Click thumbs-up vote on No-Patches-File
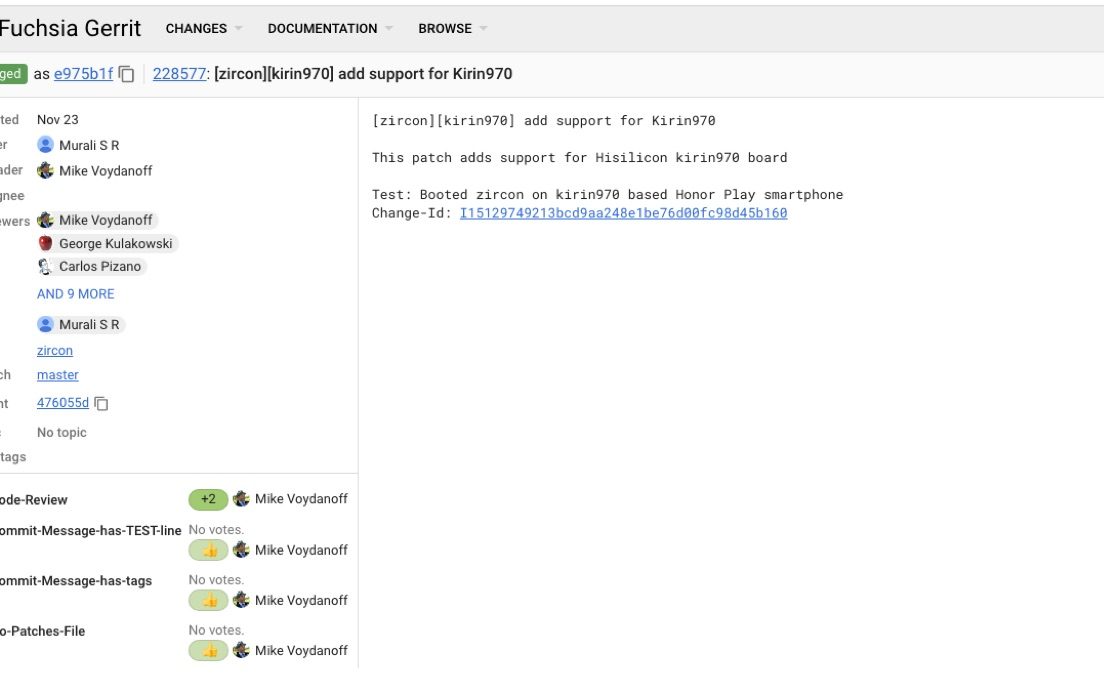The height and width of the screenshot is (673, 1104). point(209,650)
